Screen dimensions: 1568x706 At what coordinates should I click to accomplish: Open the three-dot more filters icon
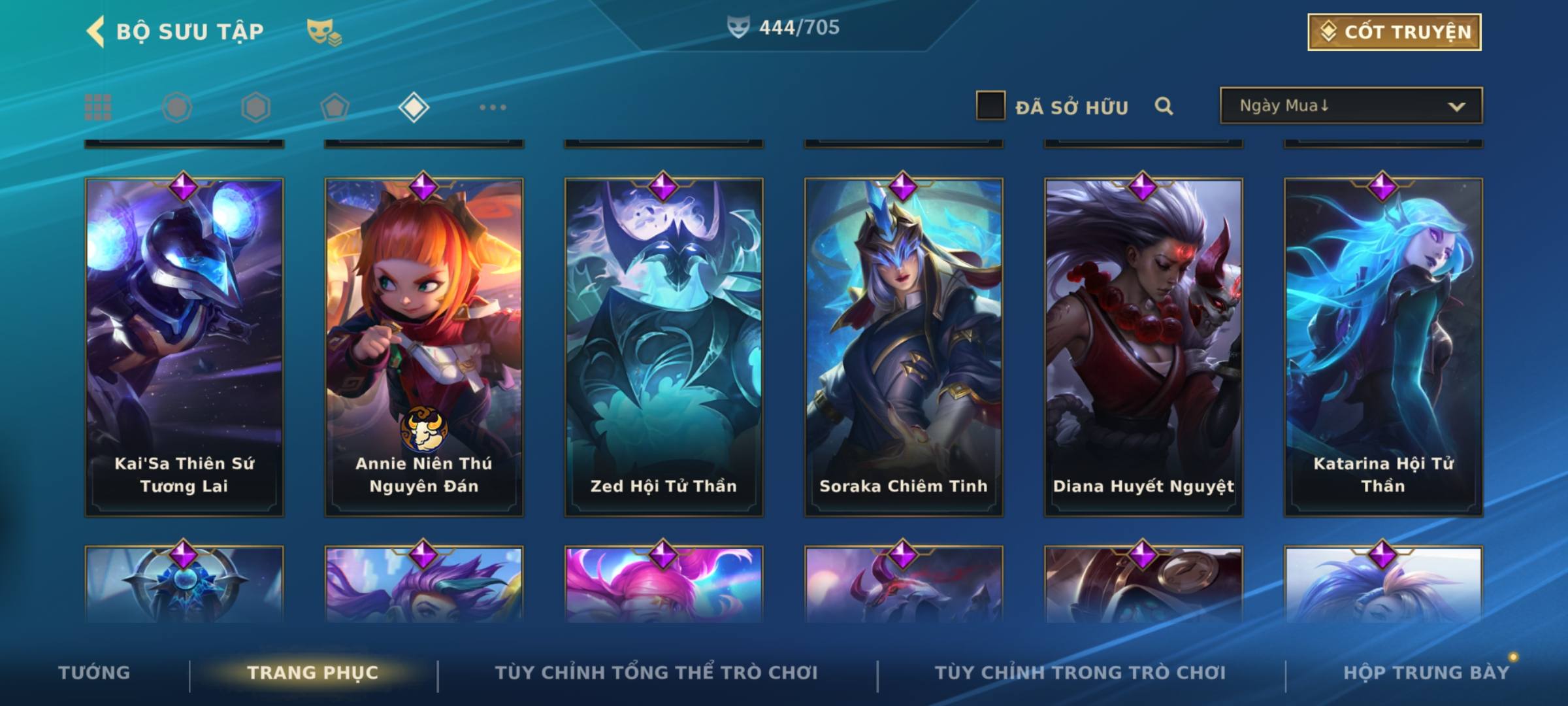click(x=493, y=107)
